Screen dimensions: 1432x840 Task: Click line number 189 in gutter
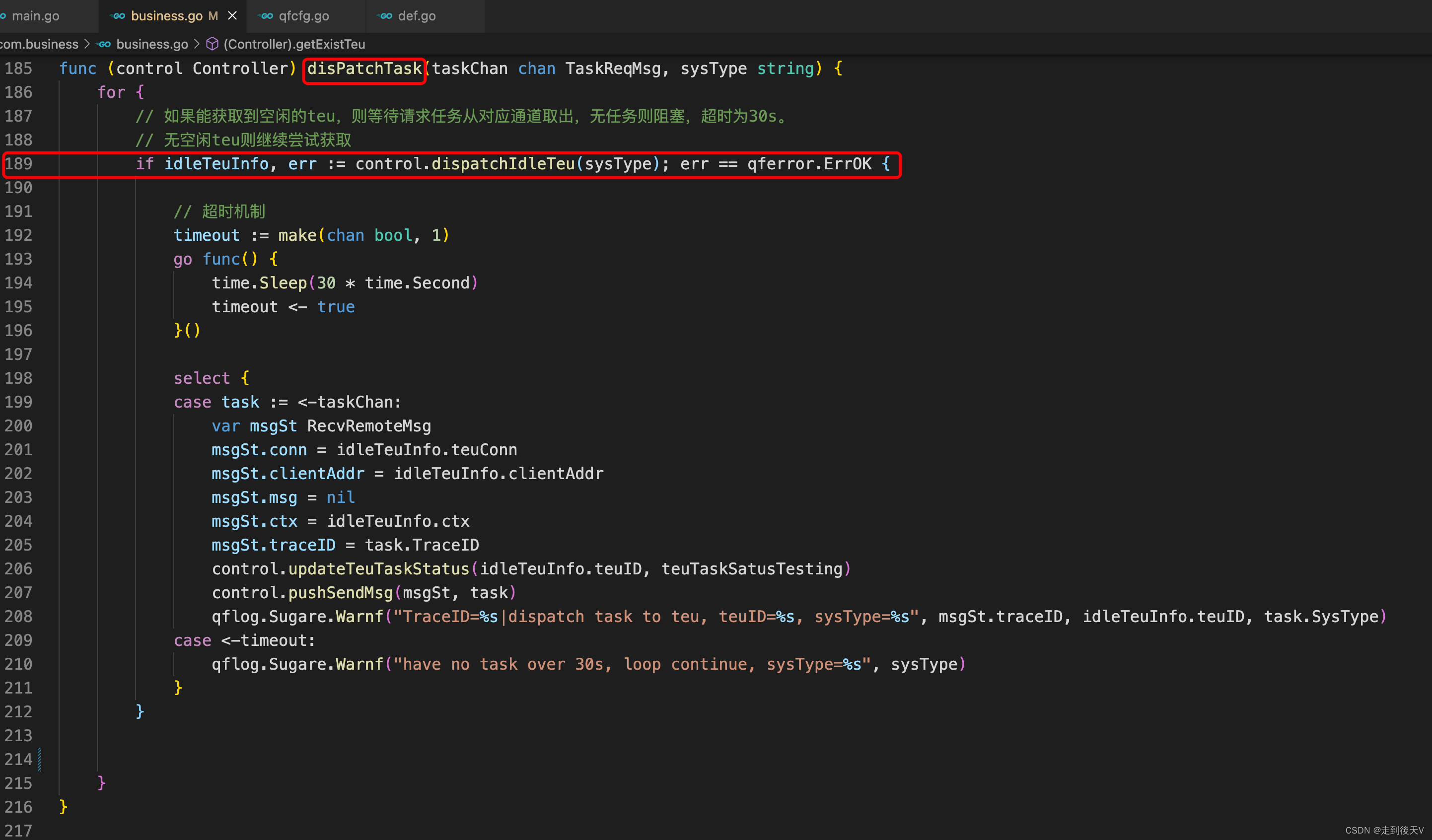coord(19,164)
